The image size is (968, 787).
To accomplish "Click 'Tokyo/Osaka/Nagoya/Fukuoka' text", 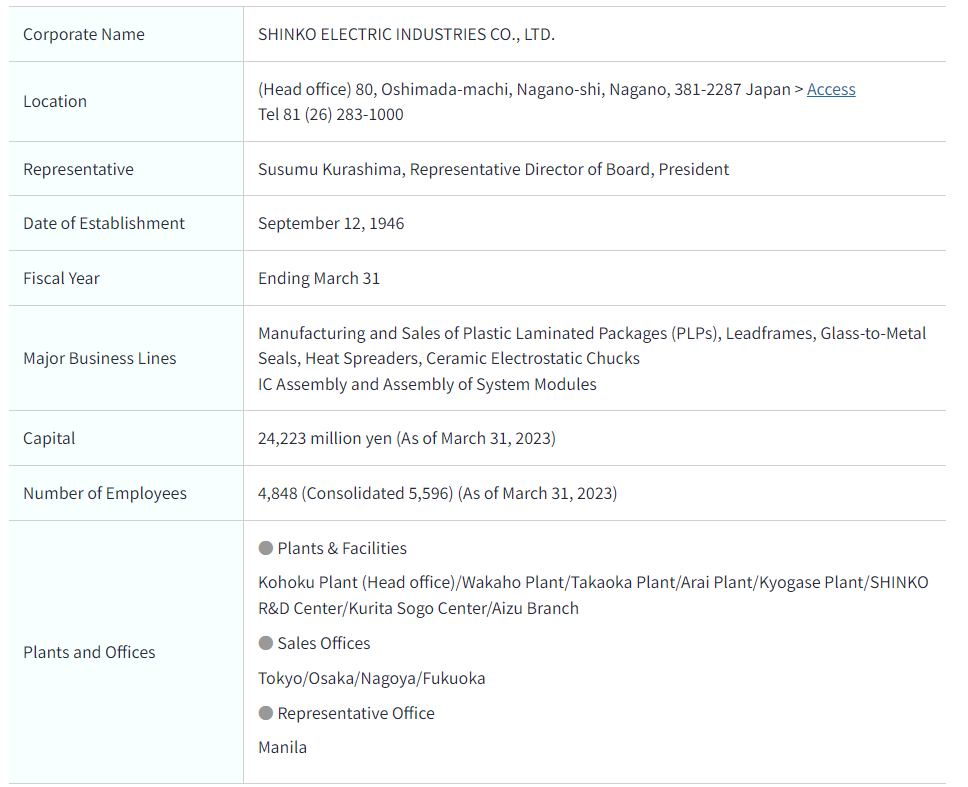I will point(372,678).
